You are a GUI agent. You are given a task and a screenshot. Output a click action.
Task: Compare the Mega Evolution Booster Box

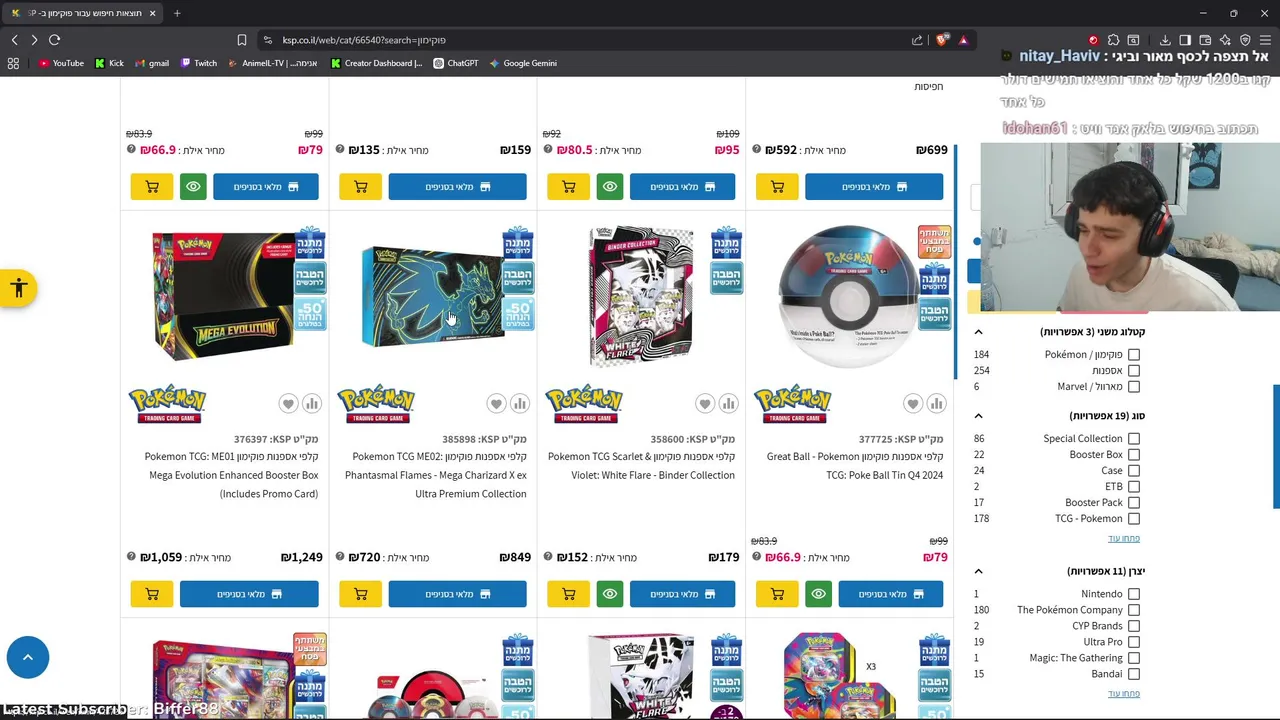coord(312,404)
